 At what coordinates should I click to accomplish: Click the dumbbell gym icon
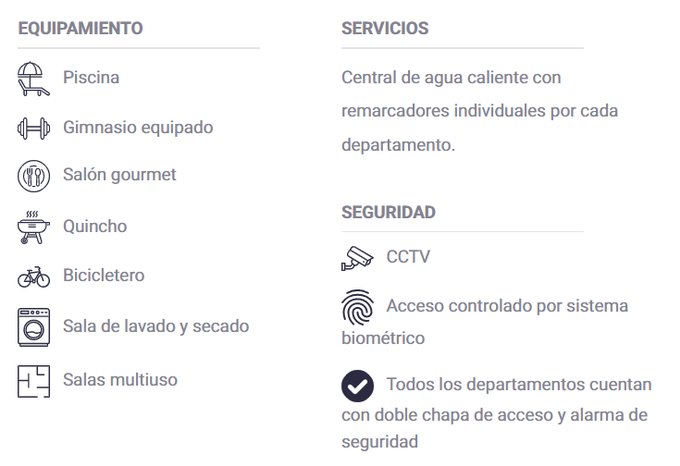[33, 129]
